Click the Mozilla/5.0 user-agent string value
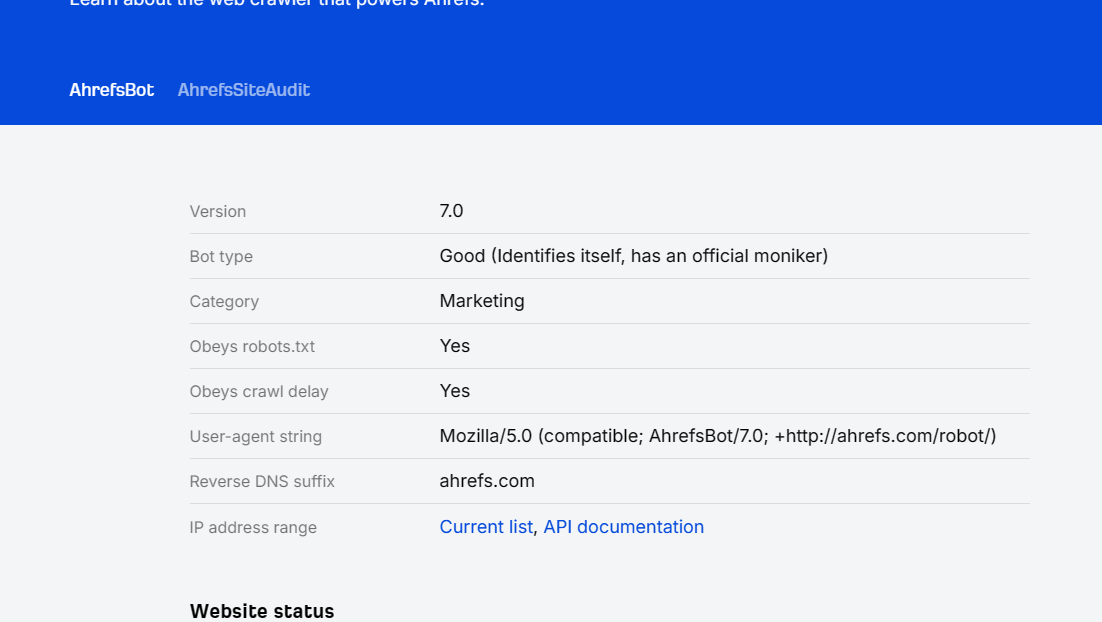 tap(717, 436)
